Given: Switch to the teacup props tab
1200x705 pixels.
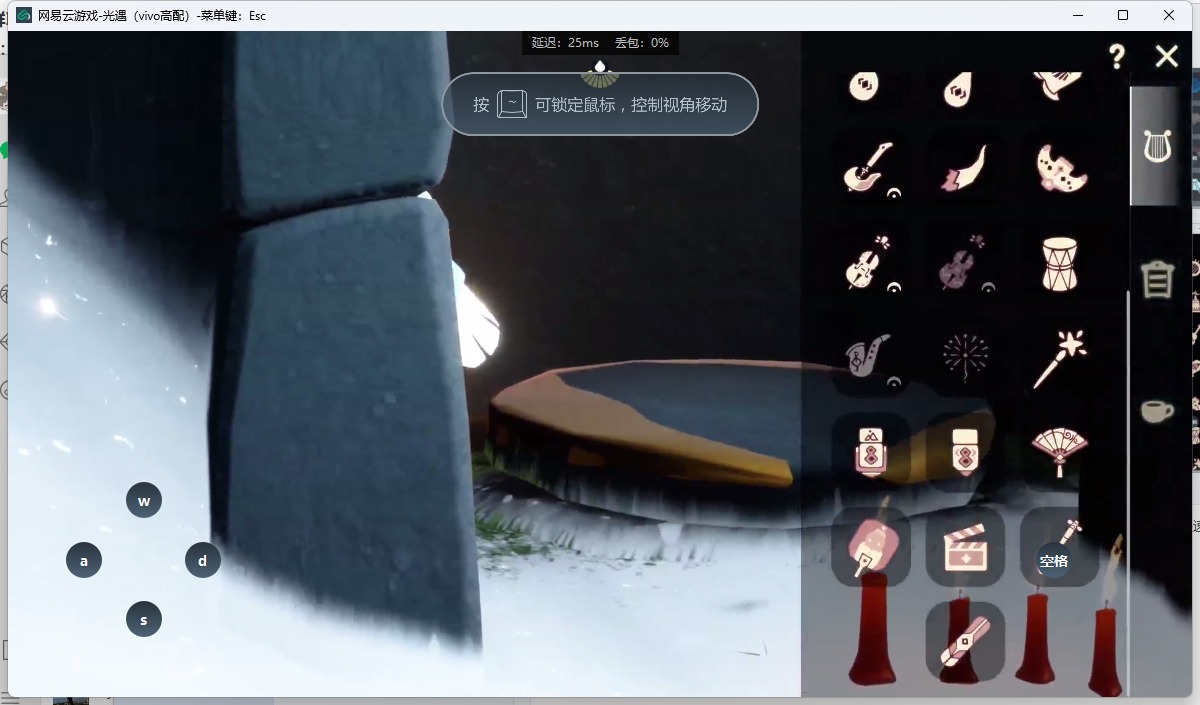Looking at the screenshot, I should click(x=1157, y=410).
